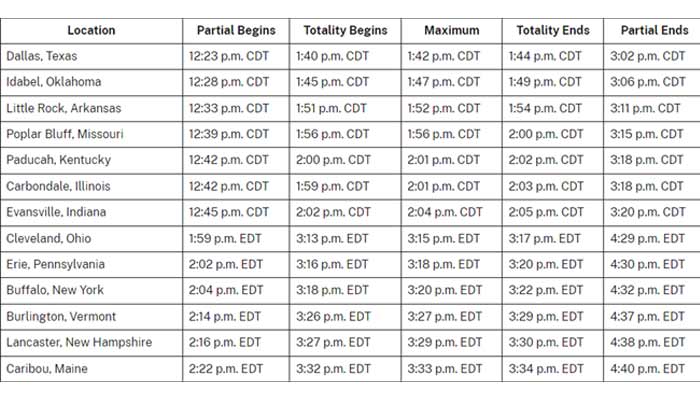Image resolution: width=700 pixels, height=400 pixels.
Task: Select the Maximum column header
Action: tap(452, 30)
